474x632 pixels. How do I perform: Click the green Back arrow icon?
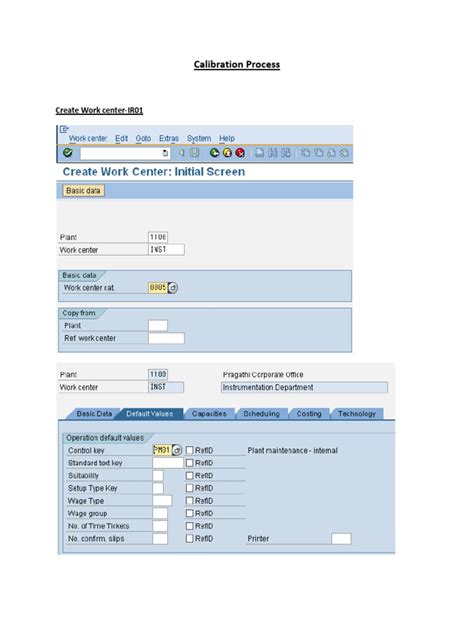(214, 153)
